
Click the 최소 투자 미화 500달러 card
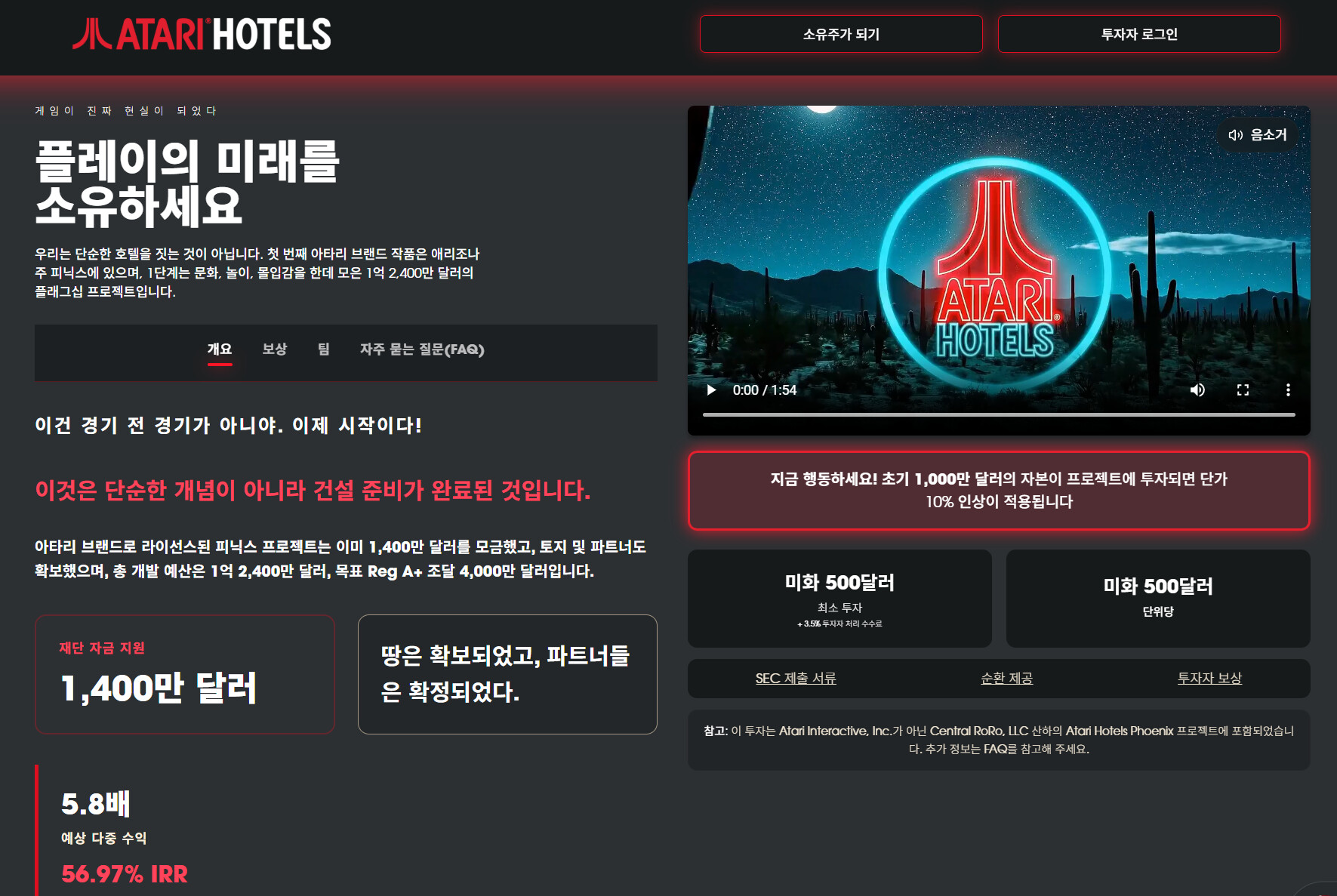[x=839, y=599]
